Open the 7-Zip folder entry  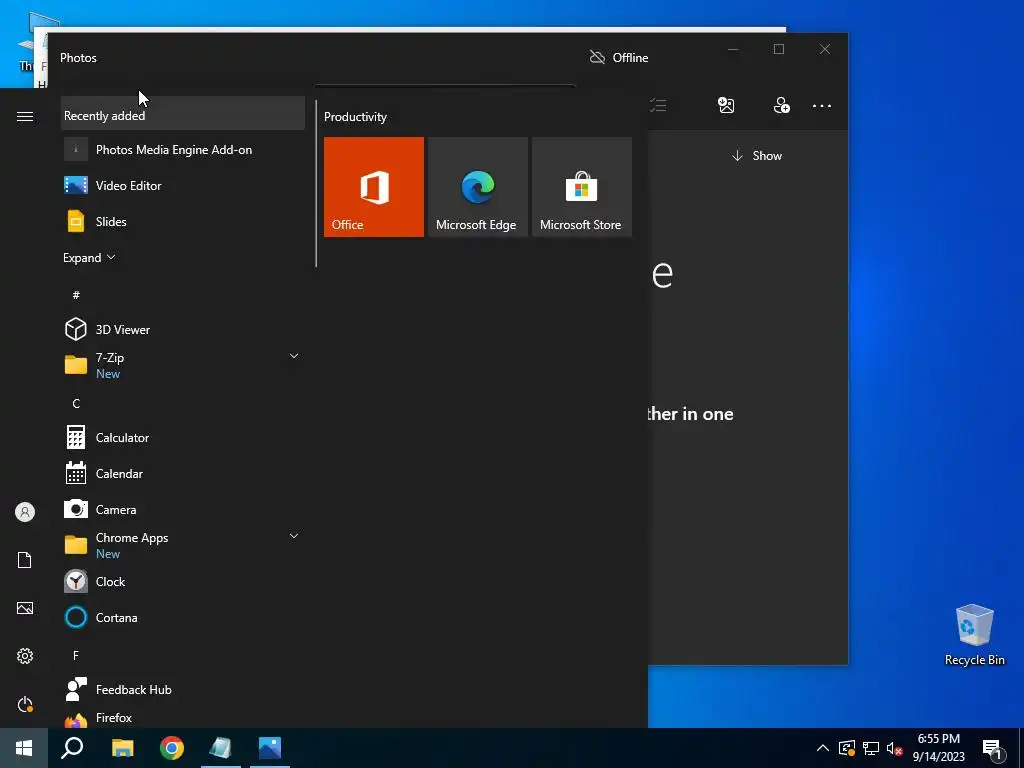[183, 365]
